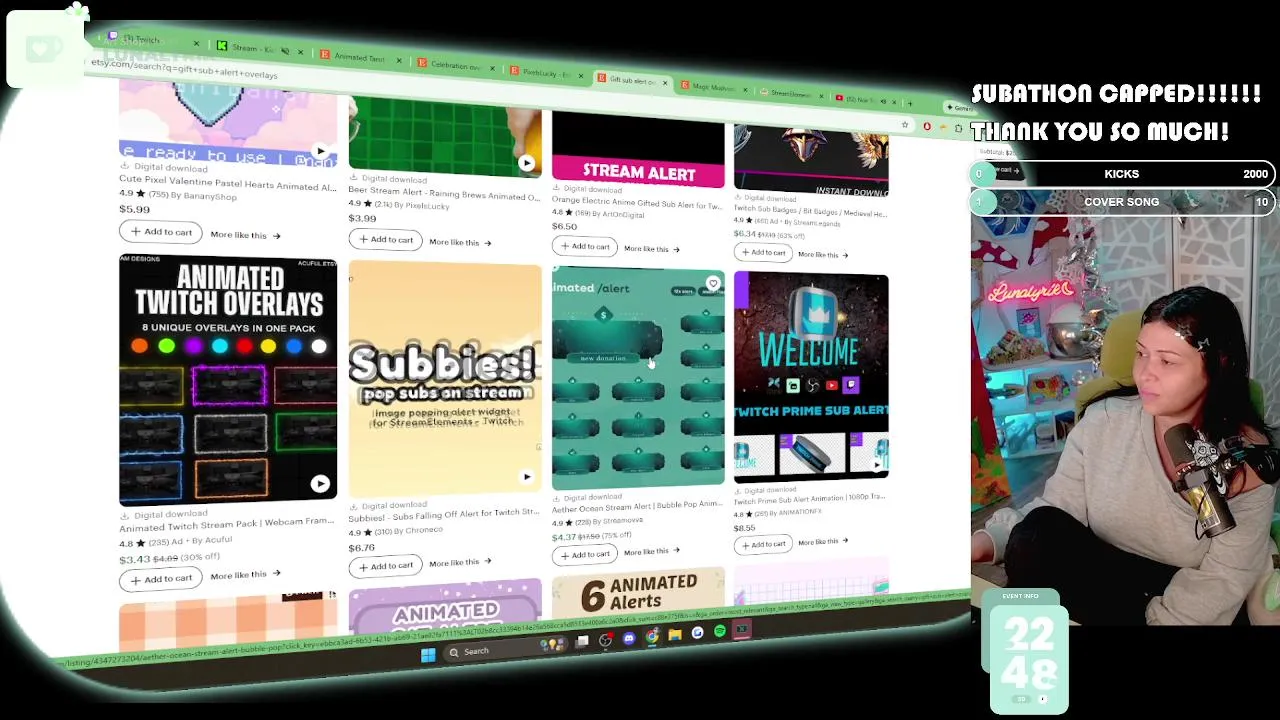Switch to the PixelsLucky tab
The width and height of the screenshot is (1280, 720).
[x=545, y=73]
